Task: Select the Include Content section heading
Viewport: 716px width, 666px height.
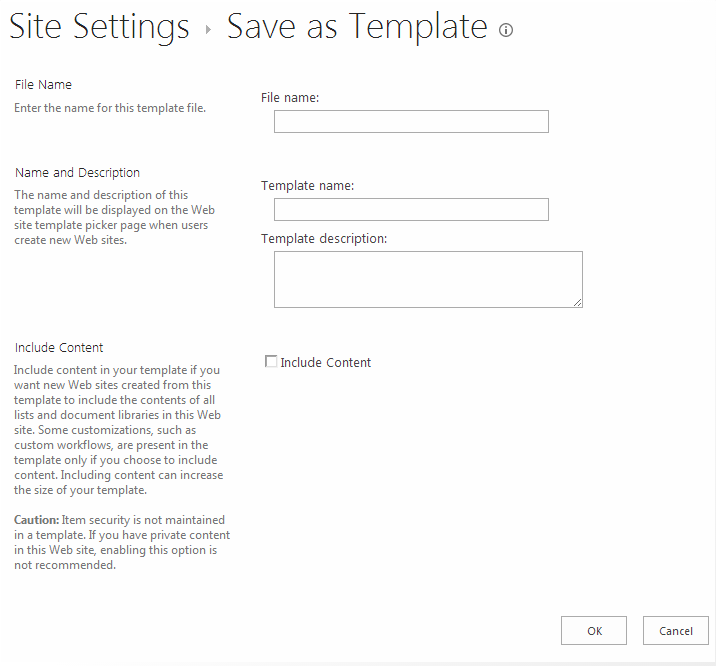Action: coord(59,348)
